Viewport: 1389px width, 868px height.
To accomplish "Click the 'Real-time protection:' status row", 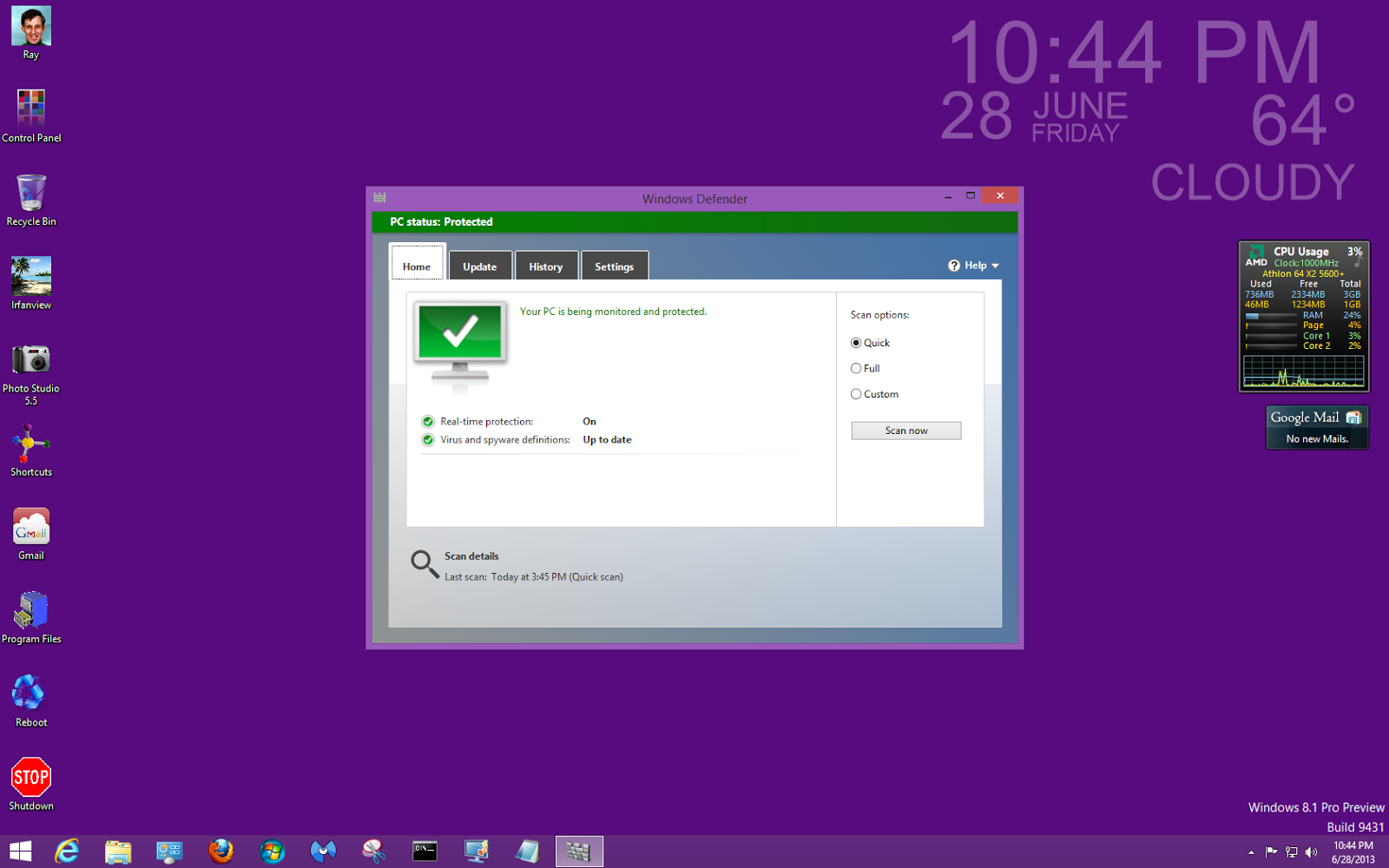I will (509, 422).
